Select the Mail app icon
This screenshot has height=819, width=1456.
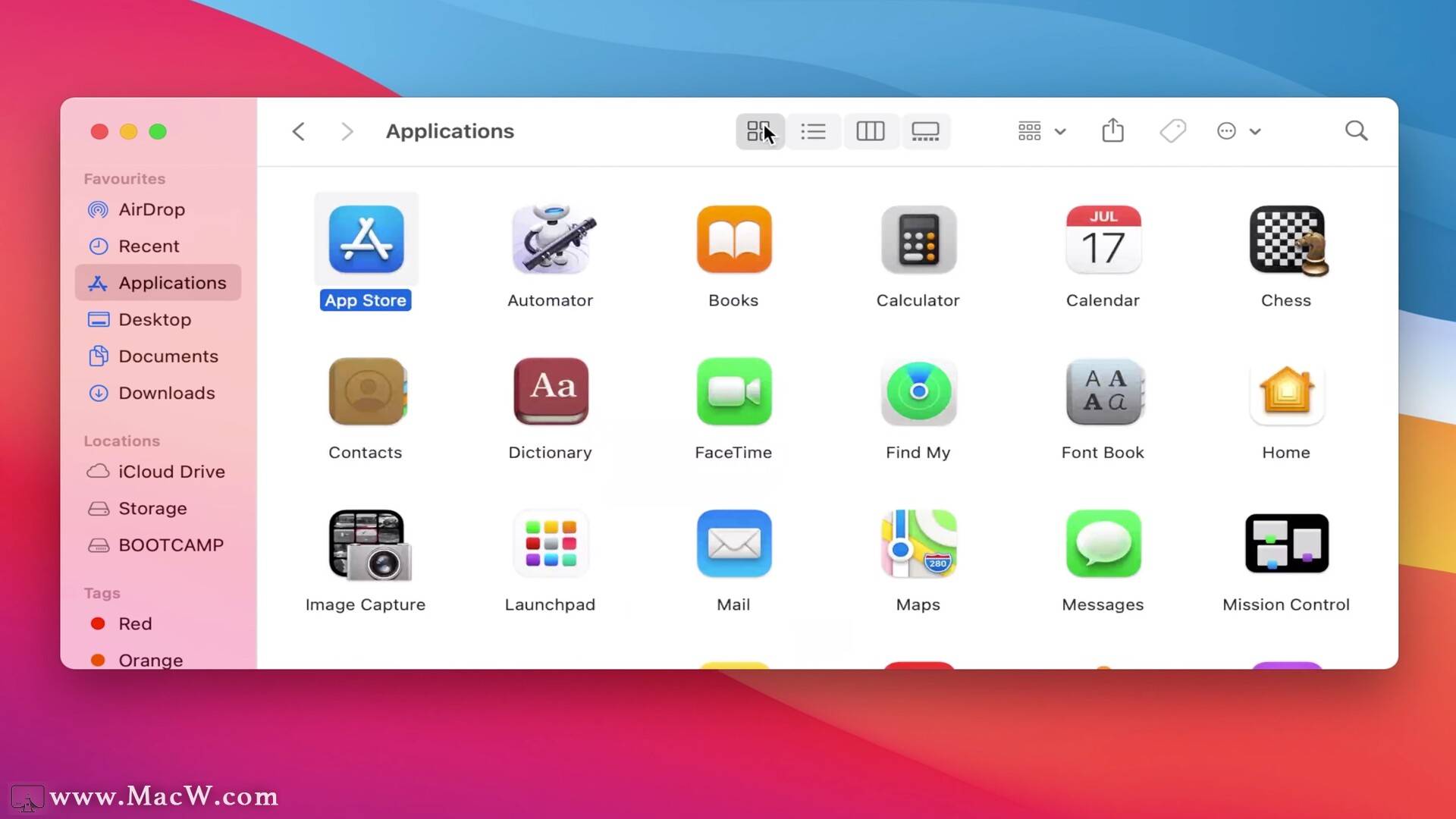(734, 544)
